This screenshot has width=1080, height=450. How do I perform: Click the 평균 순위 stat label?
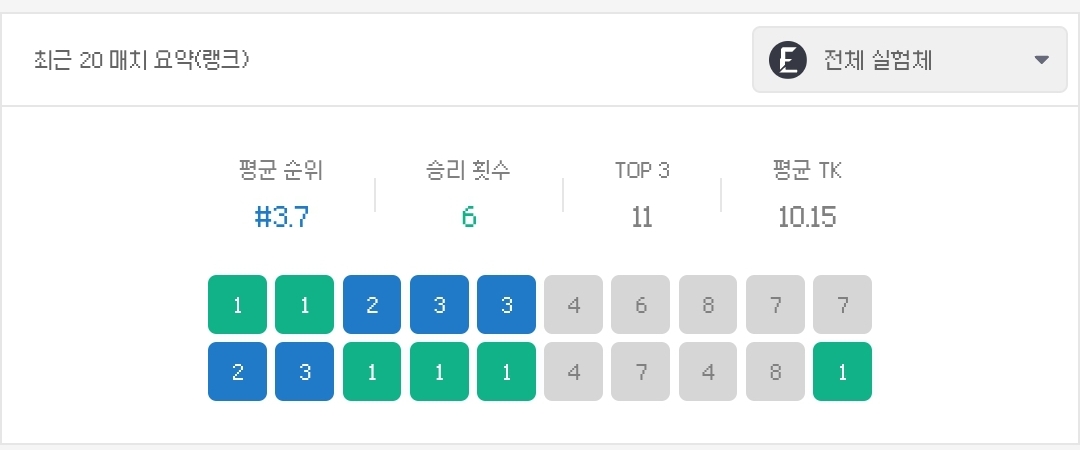click(281, 171)
